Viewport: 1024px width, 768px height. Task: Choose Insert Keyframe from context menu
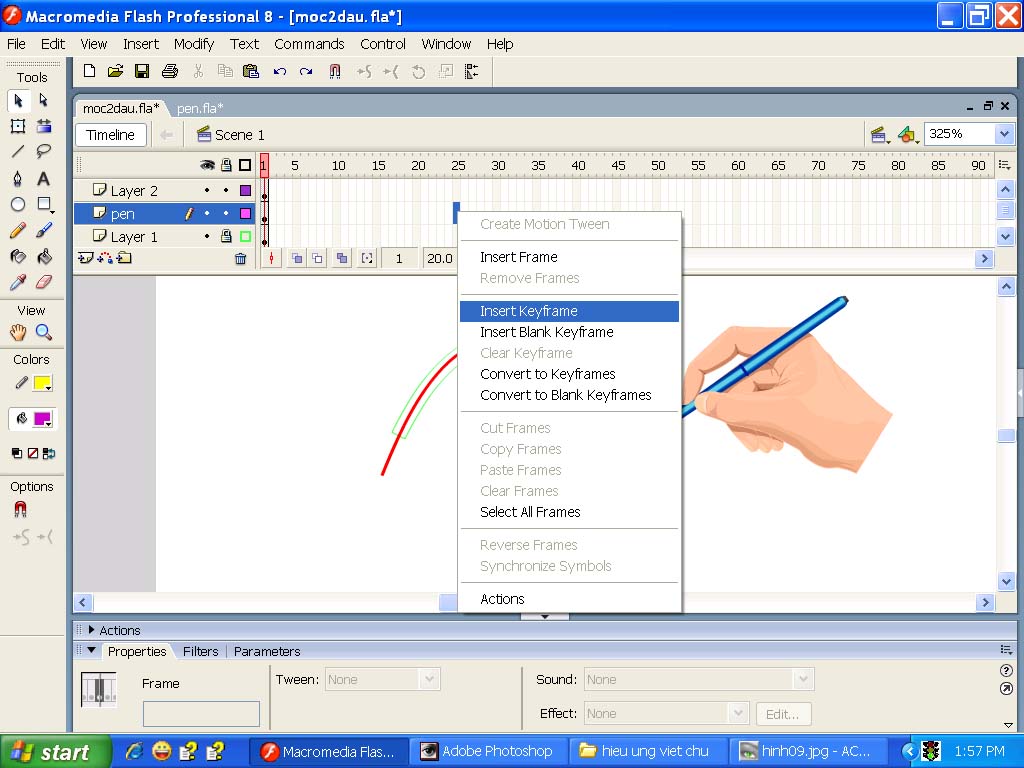(569, 311)
